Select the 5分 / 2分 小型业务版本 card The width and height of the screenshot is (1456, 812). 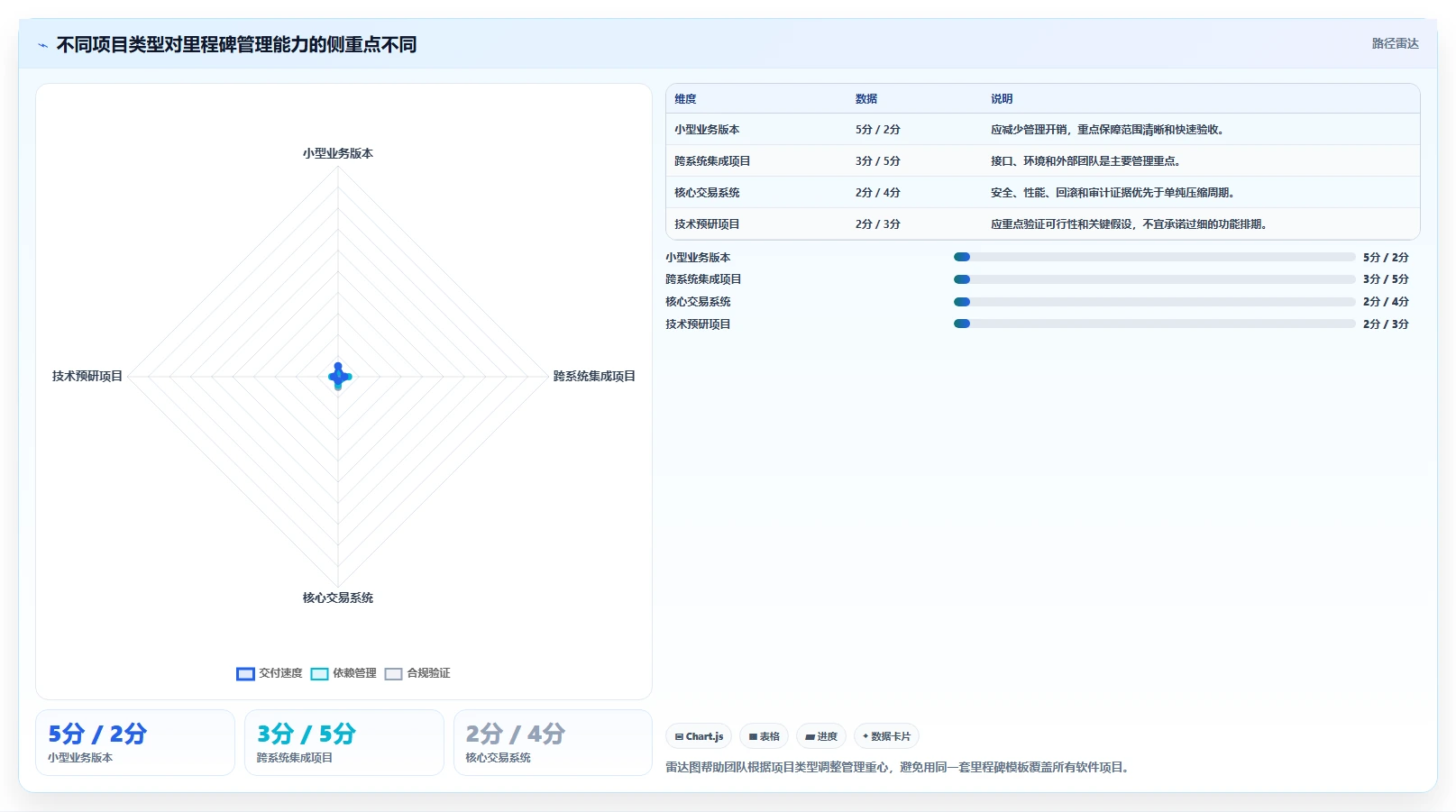pyautogui.click(x=135, y=743)
